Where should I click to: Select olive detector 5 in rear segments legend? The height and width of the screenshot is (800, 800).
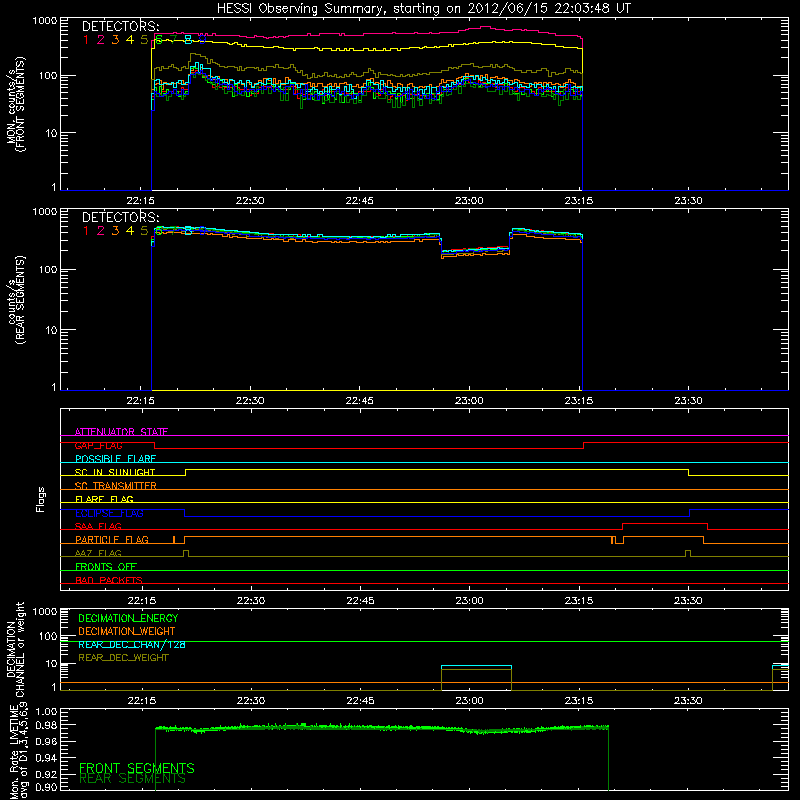144,231
